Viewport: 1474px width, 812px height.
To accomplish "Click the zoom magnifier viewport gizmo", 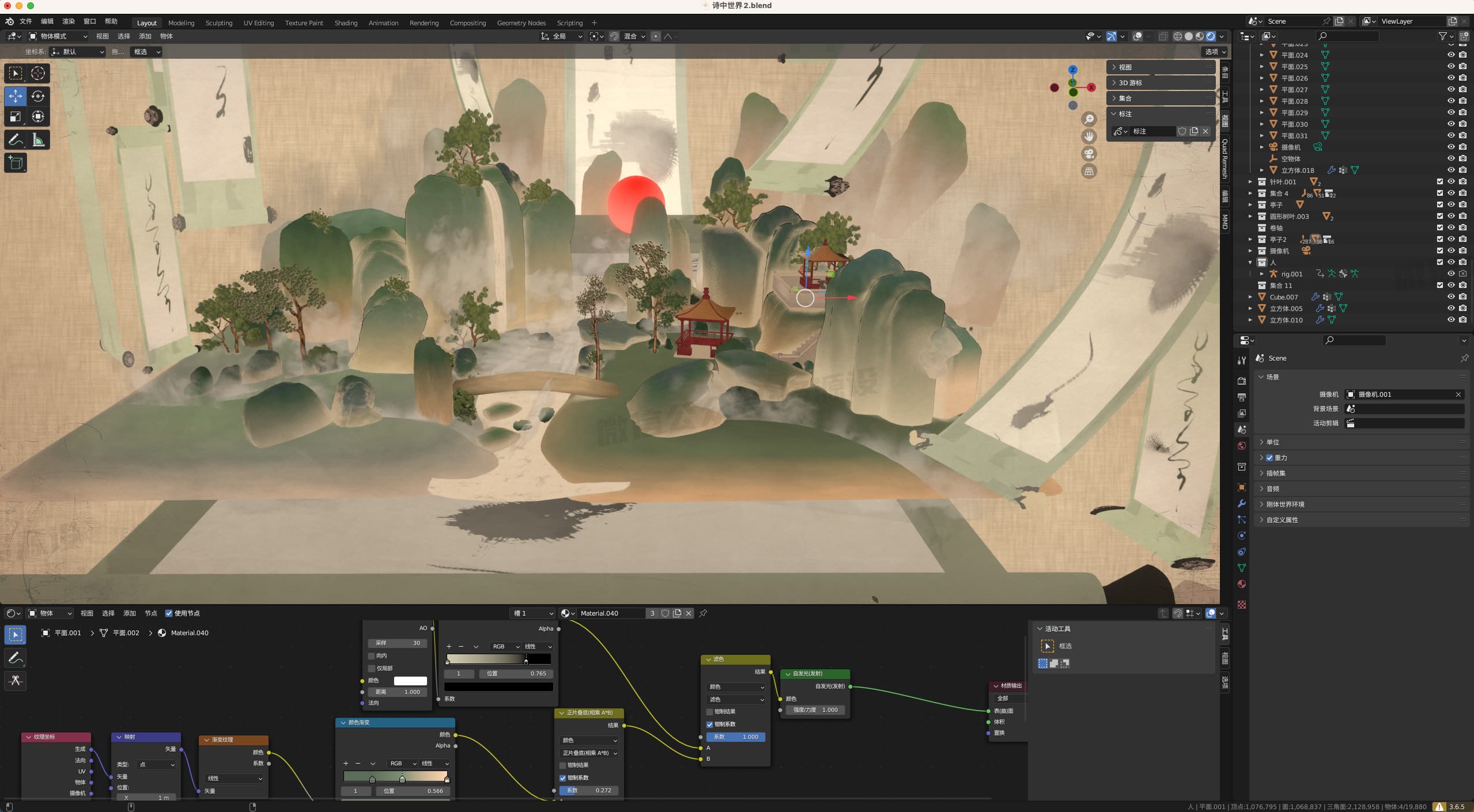I will pyautogui.click(x=1089, y=119).
